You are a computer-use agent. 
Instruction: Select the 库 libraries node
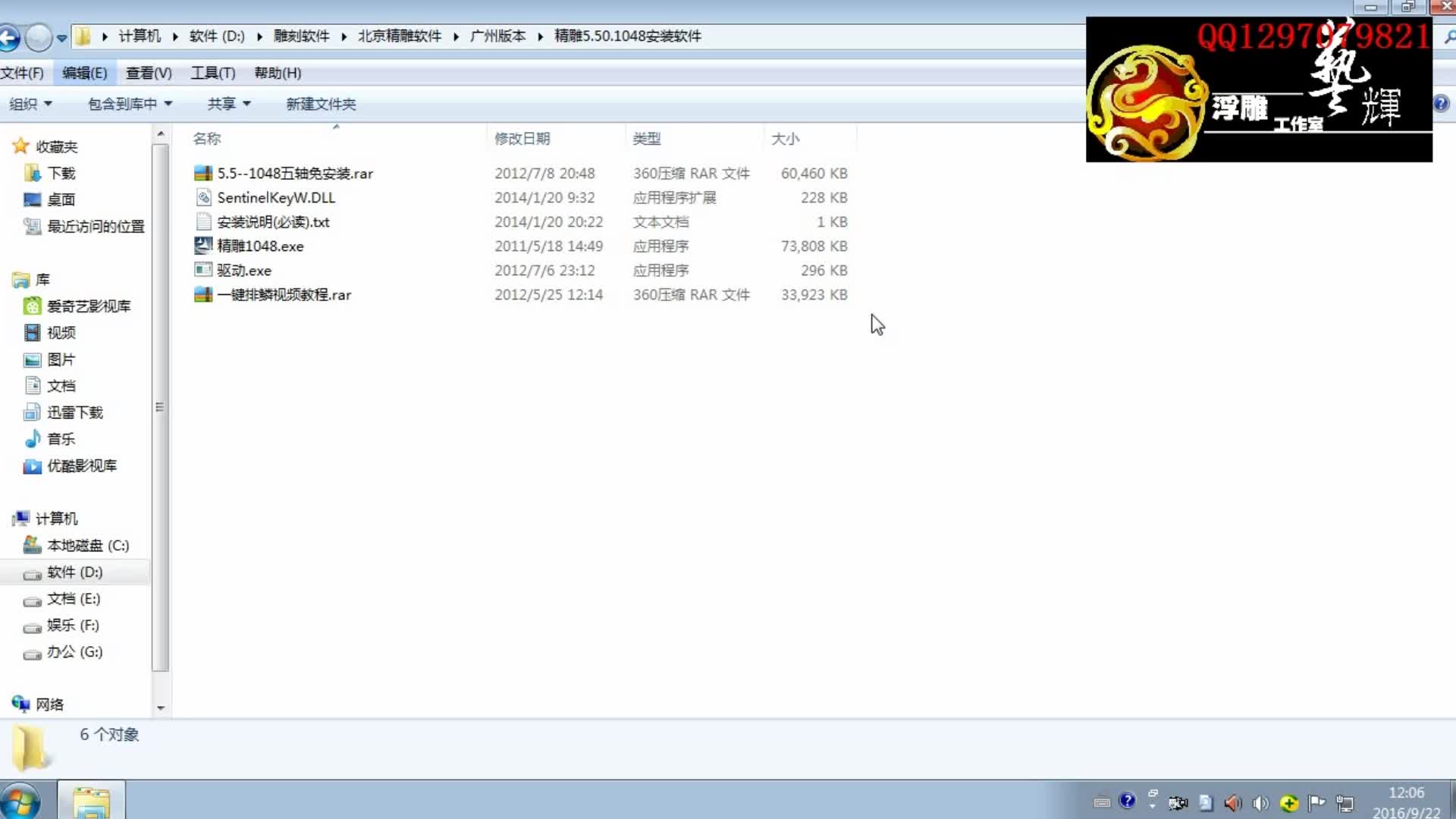[x=31, y=280]
